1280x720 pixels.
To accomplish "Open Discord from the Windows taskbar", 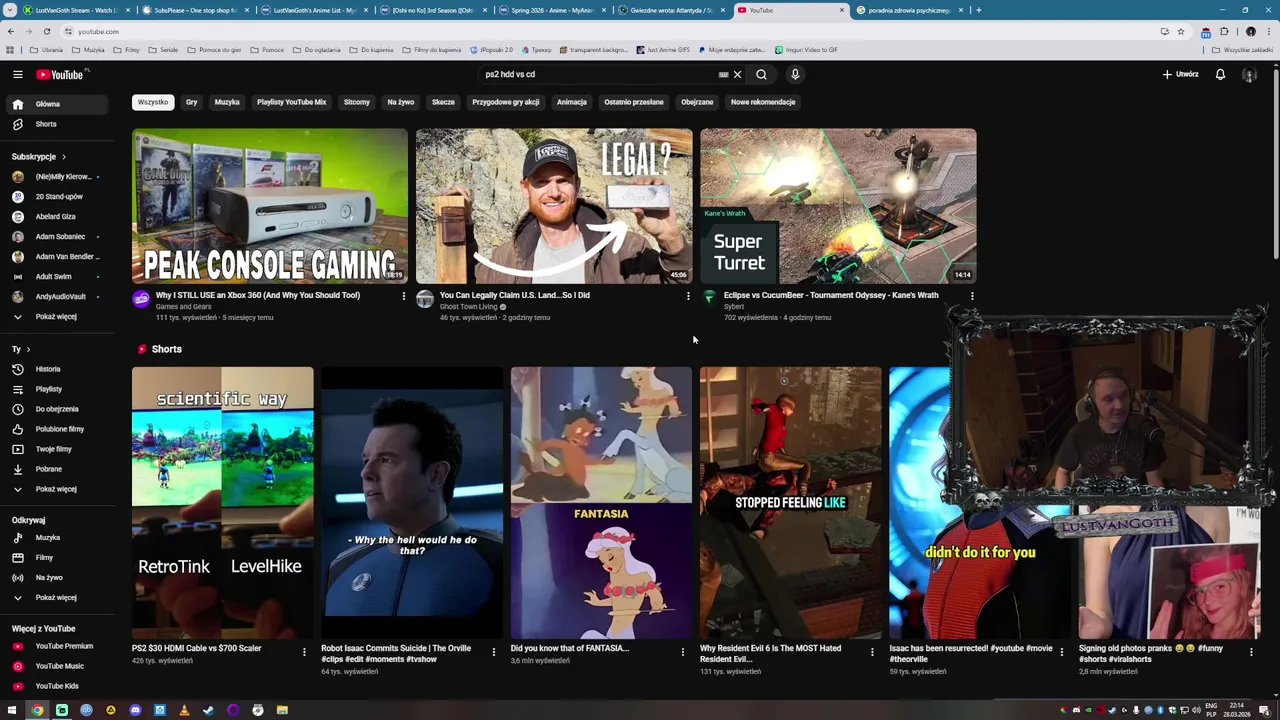I will click(135, 710).
